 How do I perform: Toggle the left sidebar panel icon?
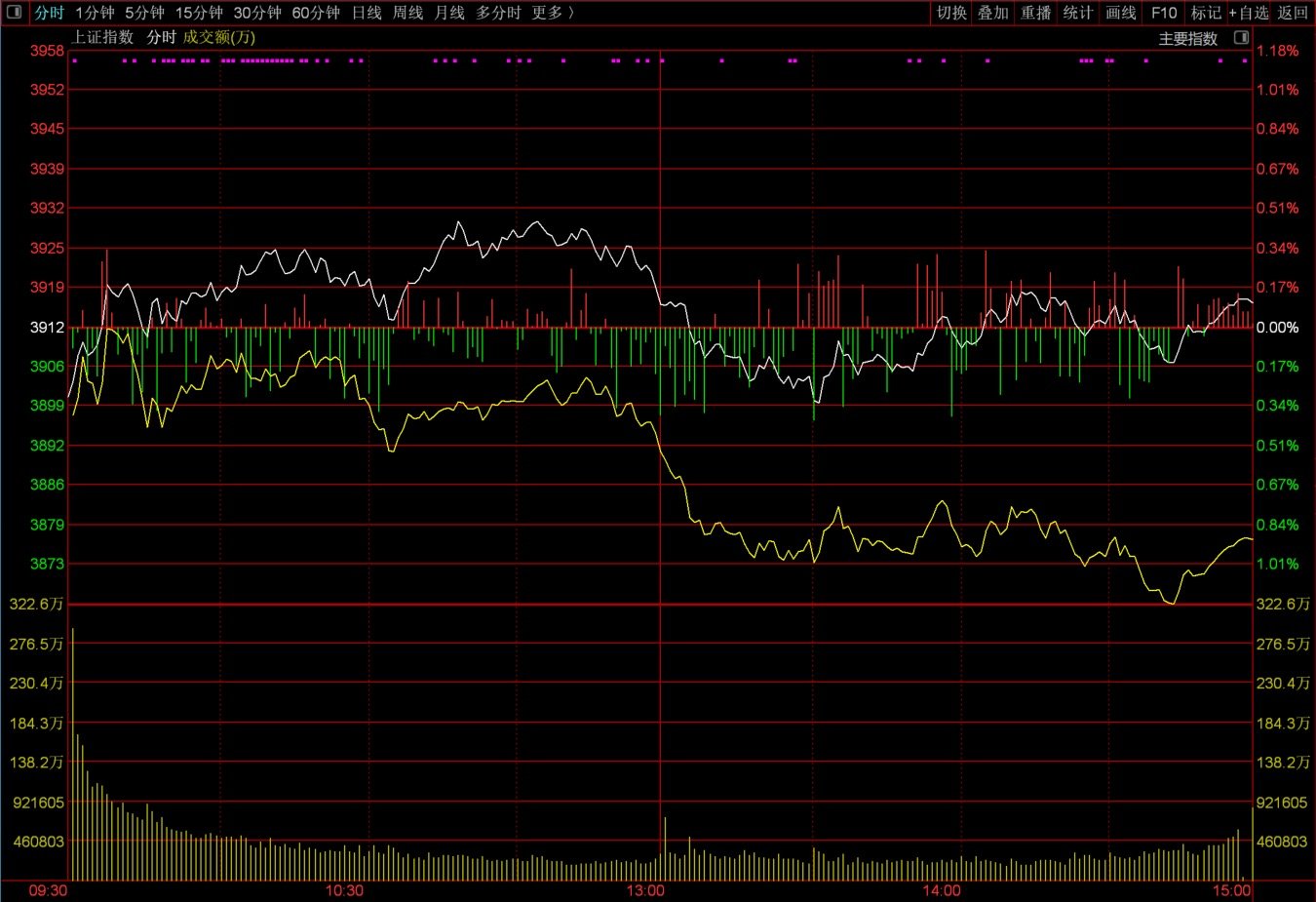[14, 13]
